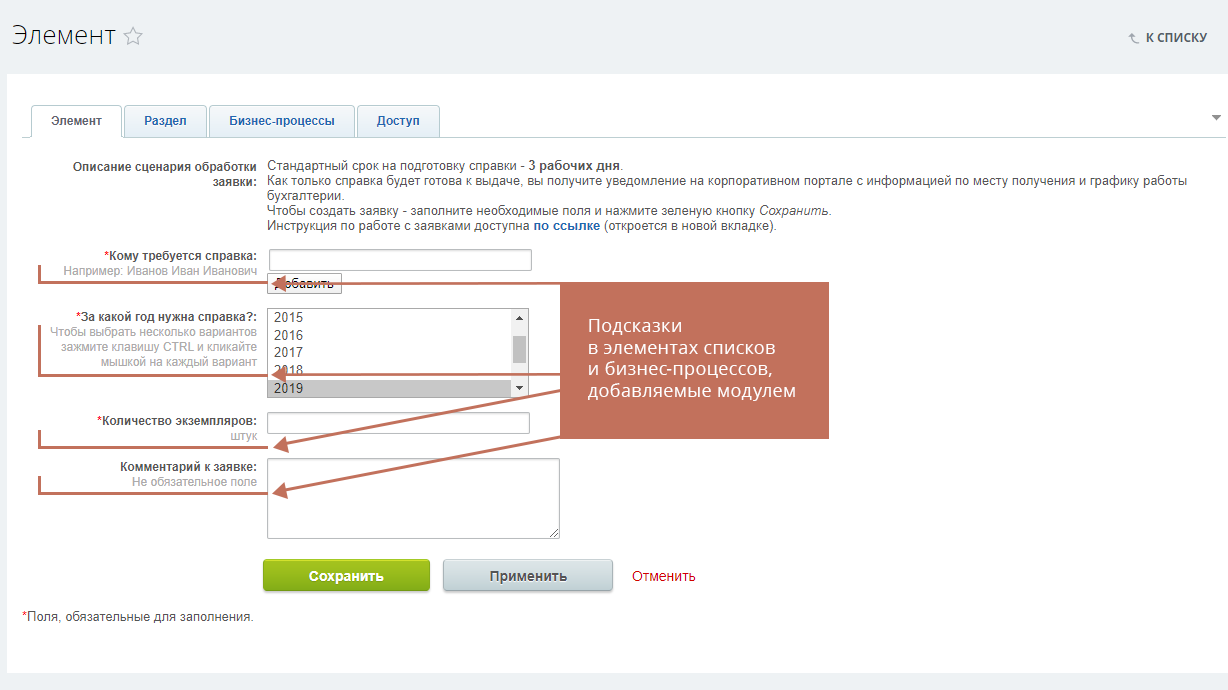
Task: Switch to the Бизнес-процессы tab
Action: 281,121
